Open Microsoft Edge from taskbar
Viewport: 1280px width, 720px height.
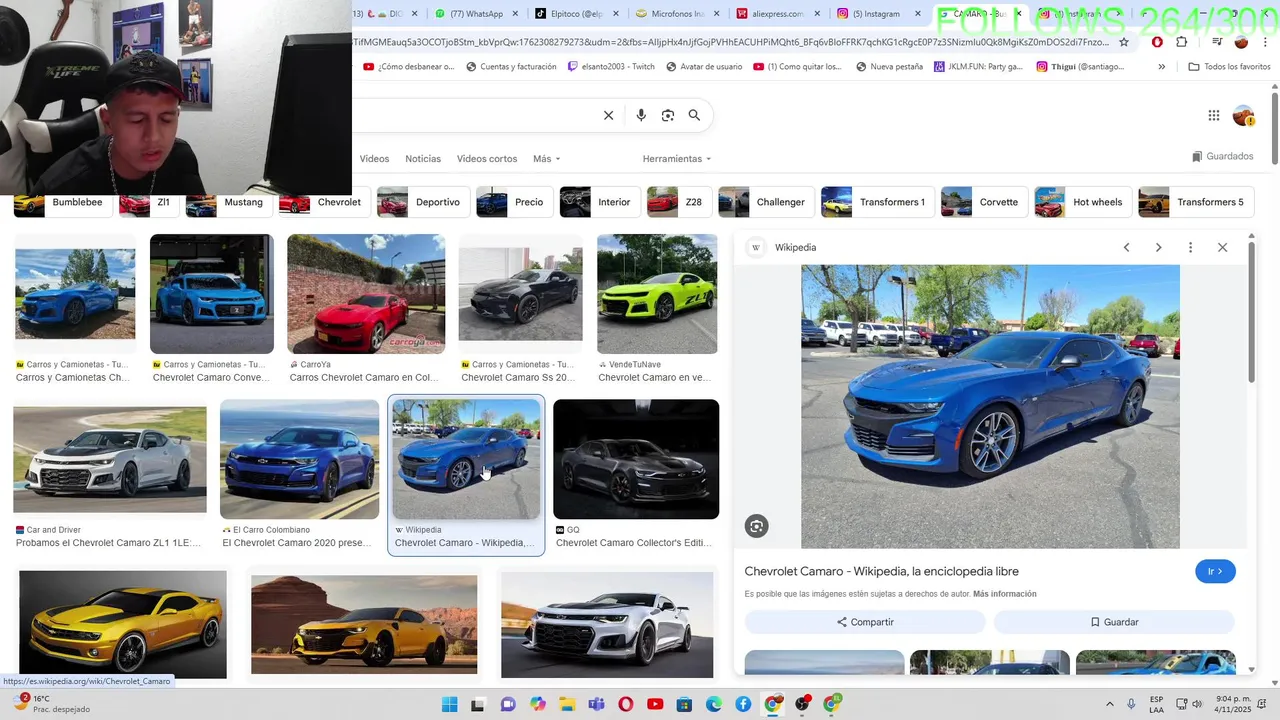click(714, 704)
